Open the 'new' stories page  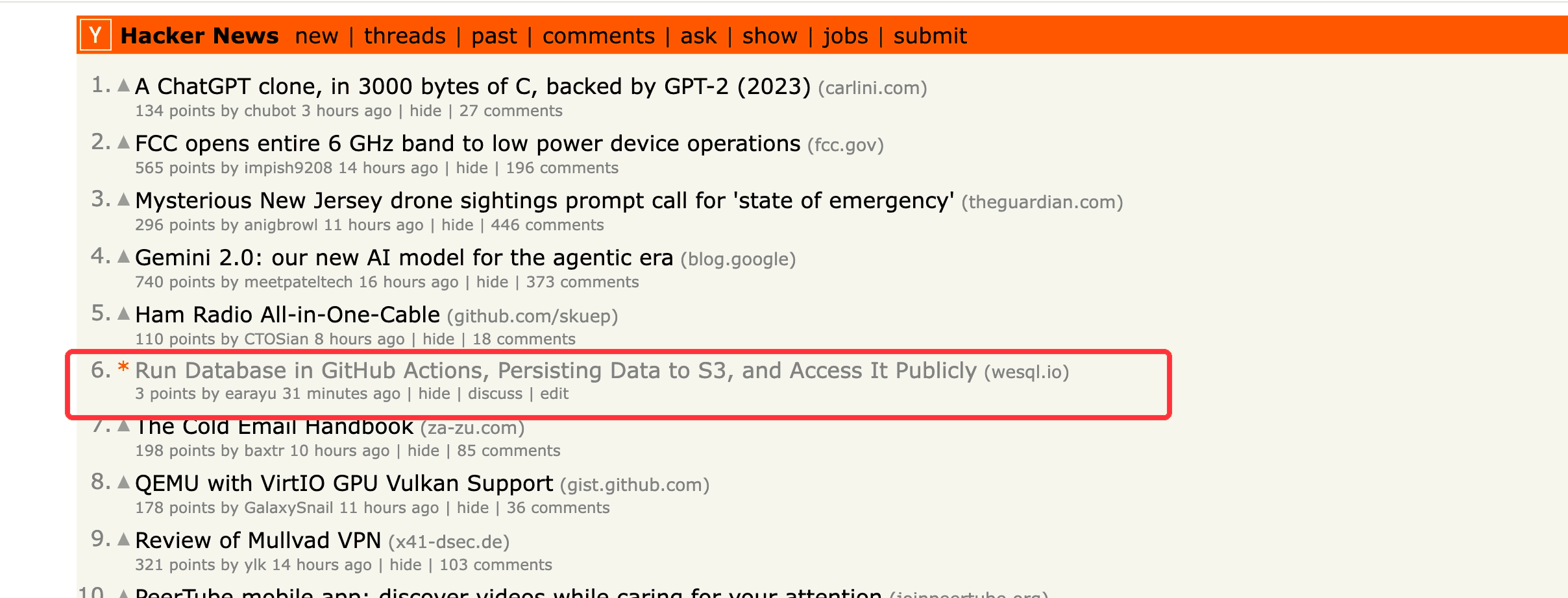316,36
